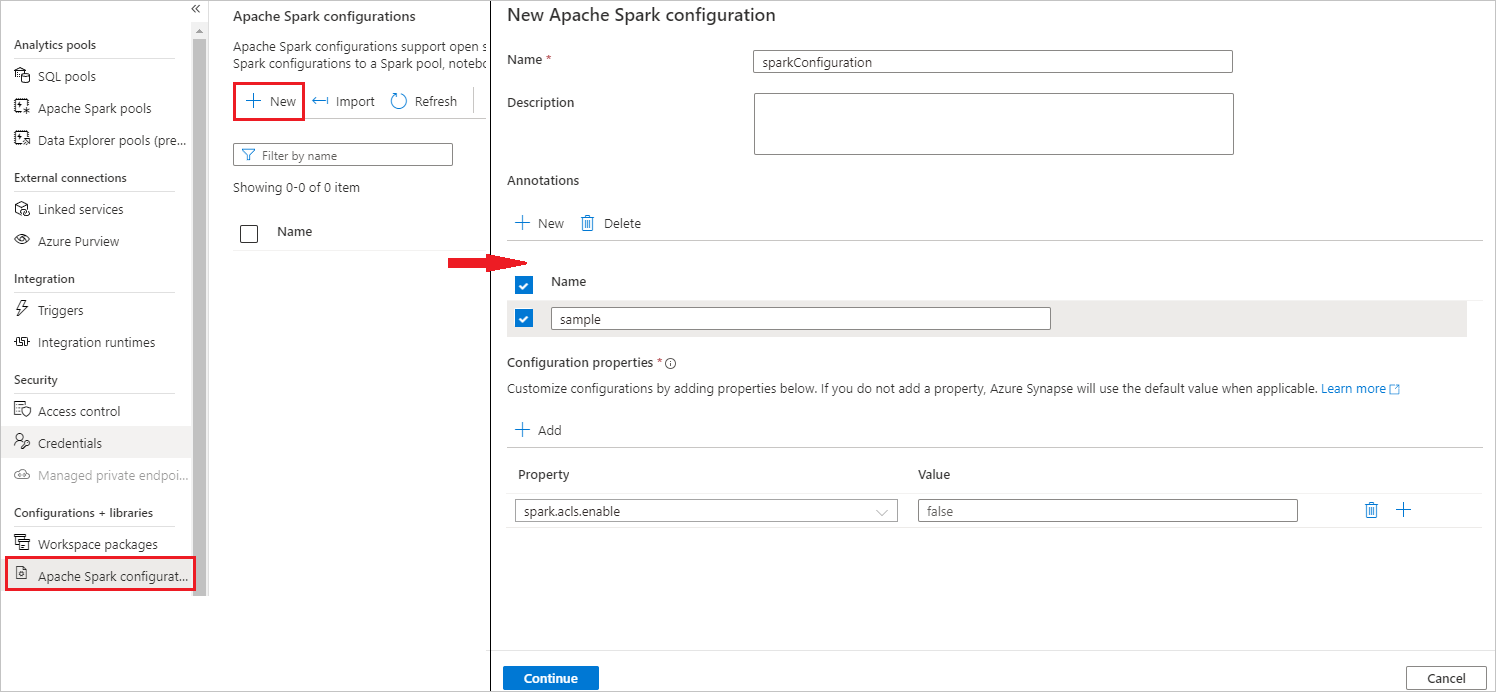Open Azure Purview settings
Image resolution: width=1496 pixels, height=692 pixels.
click(78, 240)
